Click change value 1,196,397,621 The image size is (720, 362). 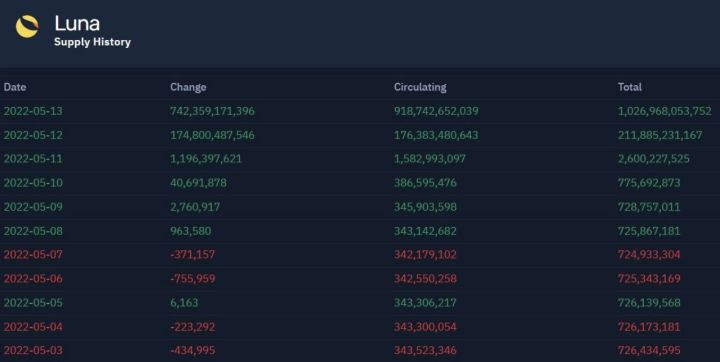pyautogui.click(x=206, y=159)
